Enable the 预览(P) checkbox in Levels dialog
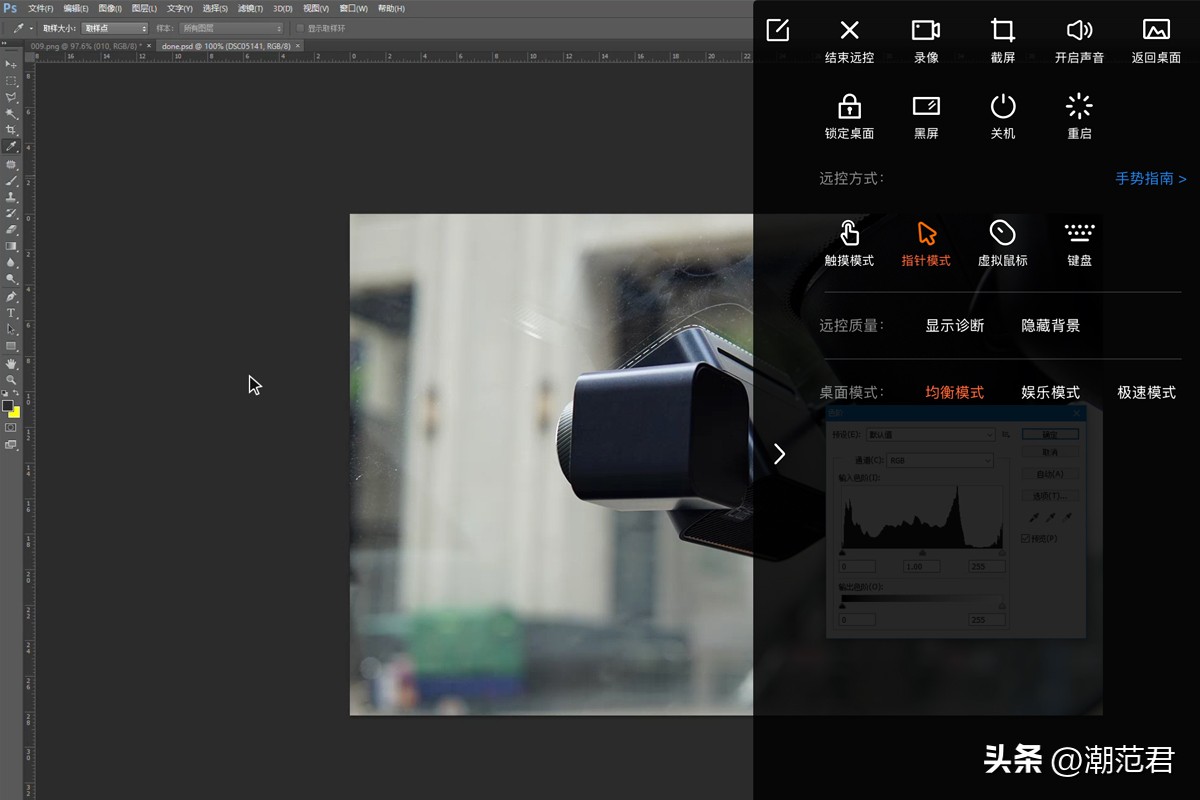 coord(1026,539)
